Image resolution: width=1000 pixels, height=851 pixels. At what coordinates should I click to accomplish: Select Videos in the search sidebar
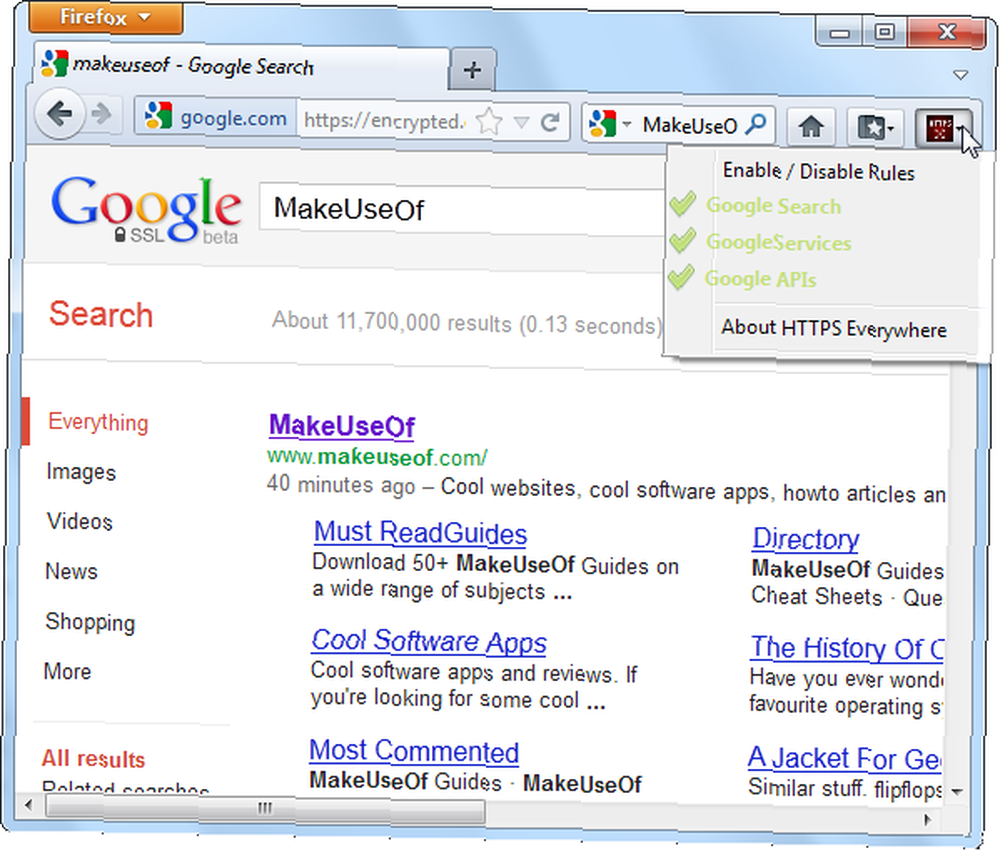coord(80,522)
